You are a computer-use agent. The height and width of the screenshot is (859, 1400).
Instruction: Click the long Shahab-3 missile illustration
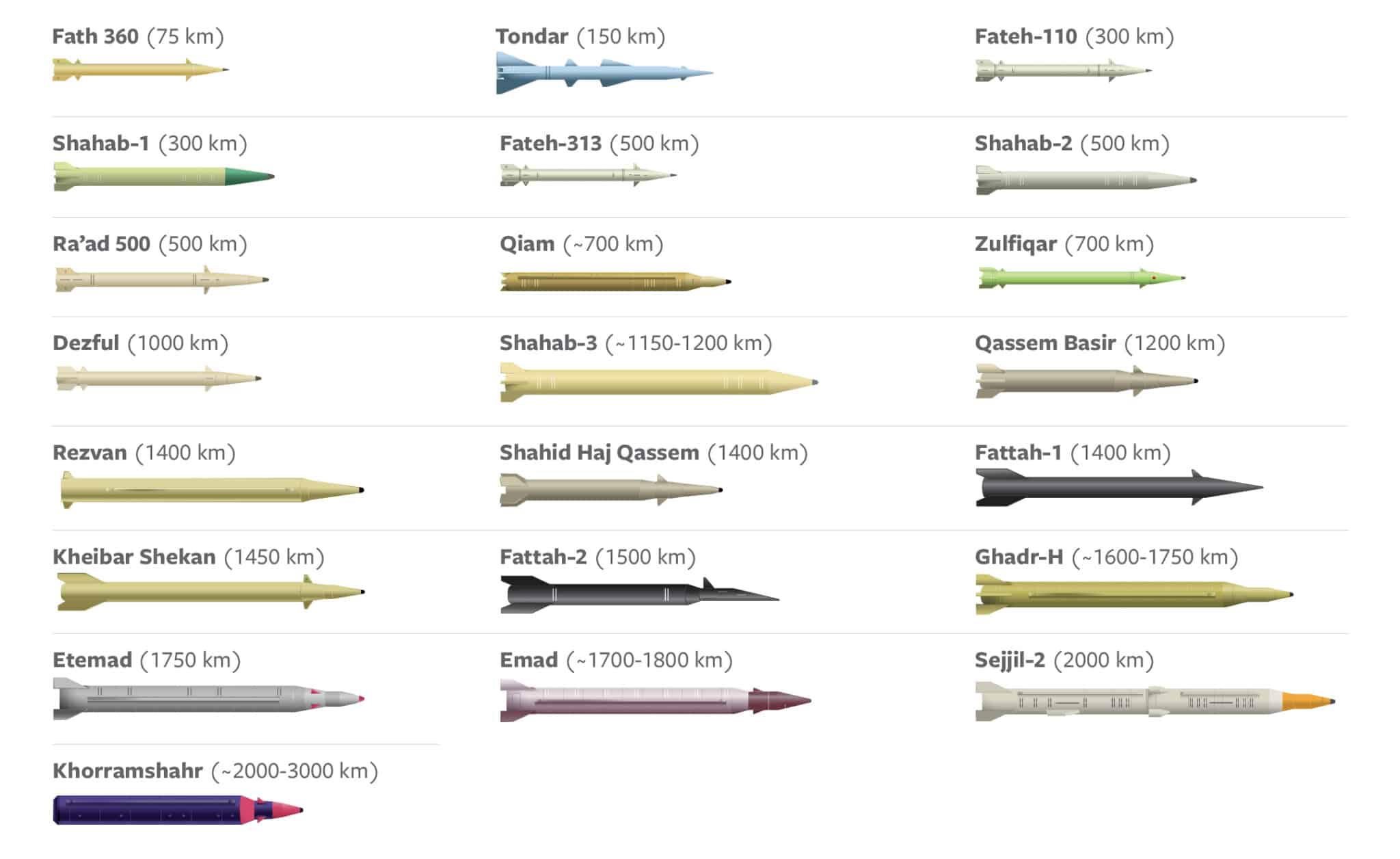tap(658, 382)
